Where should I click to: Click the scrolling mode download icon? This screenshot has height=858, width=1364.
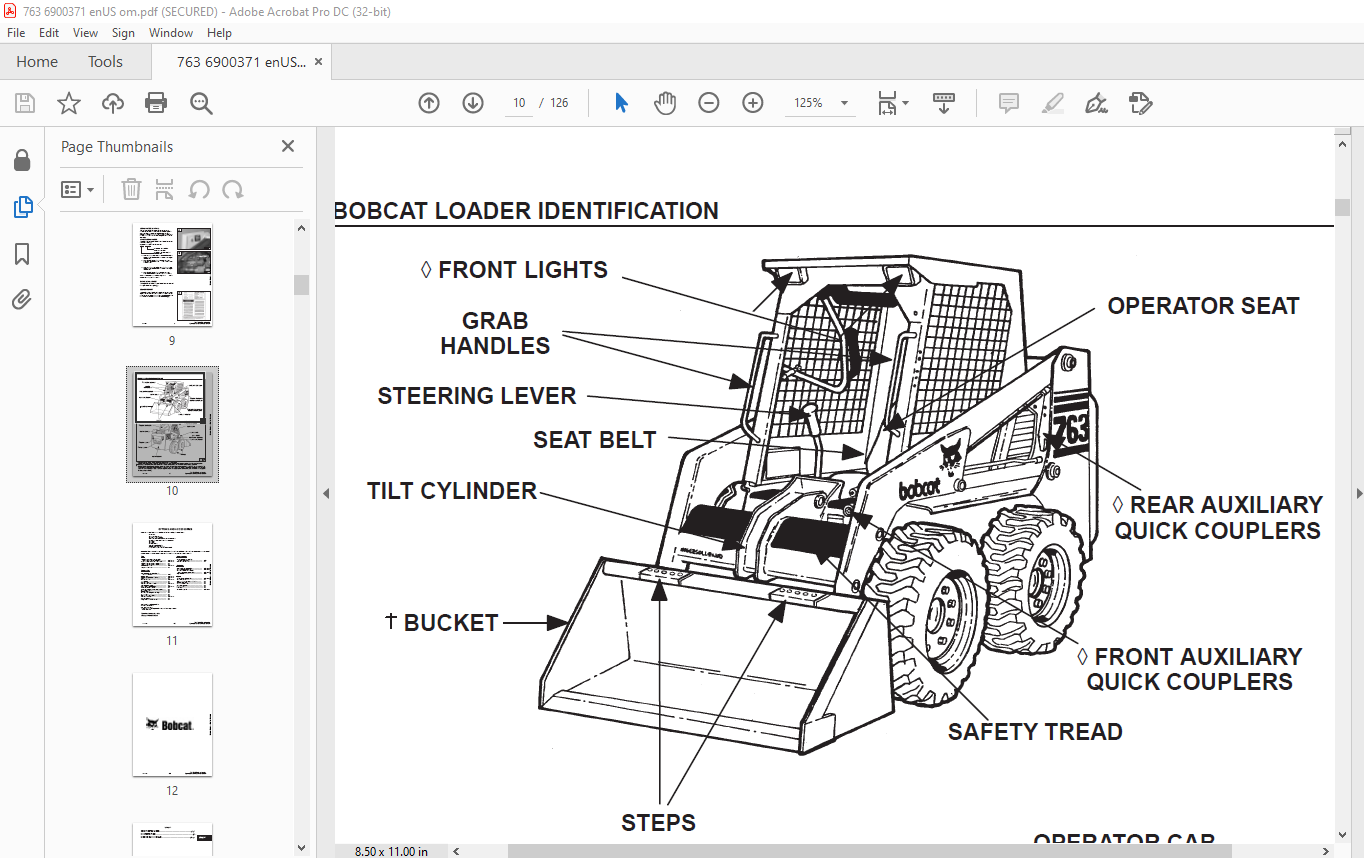(944, 103)
